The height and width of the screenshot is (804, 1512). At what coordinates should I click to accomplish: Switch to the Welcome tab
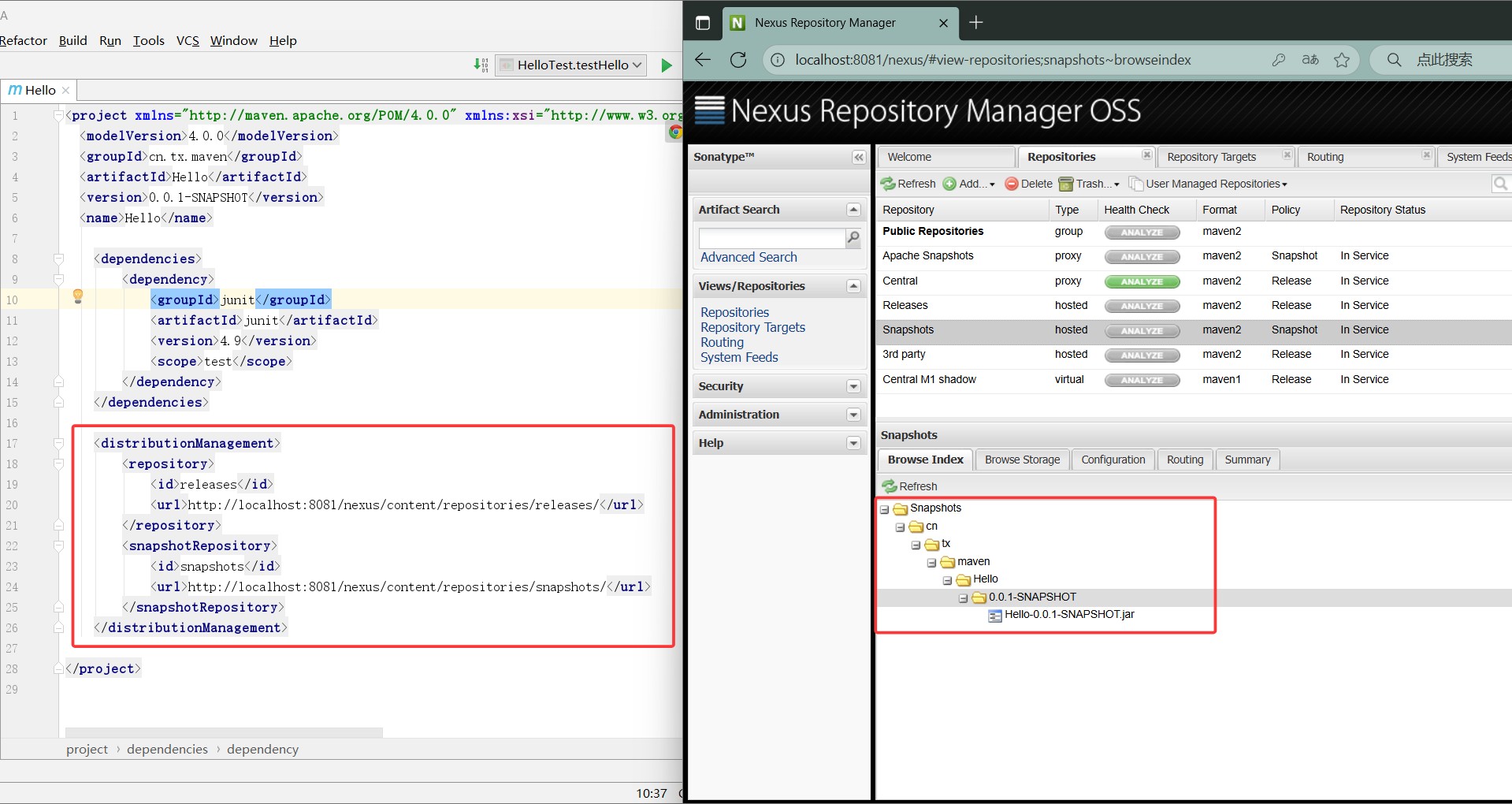point(945,157)
